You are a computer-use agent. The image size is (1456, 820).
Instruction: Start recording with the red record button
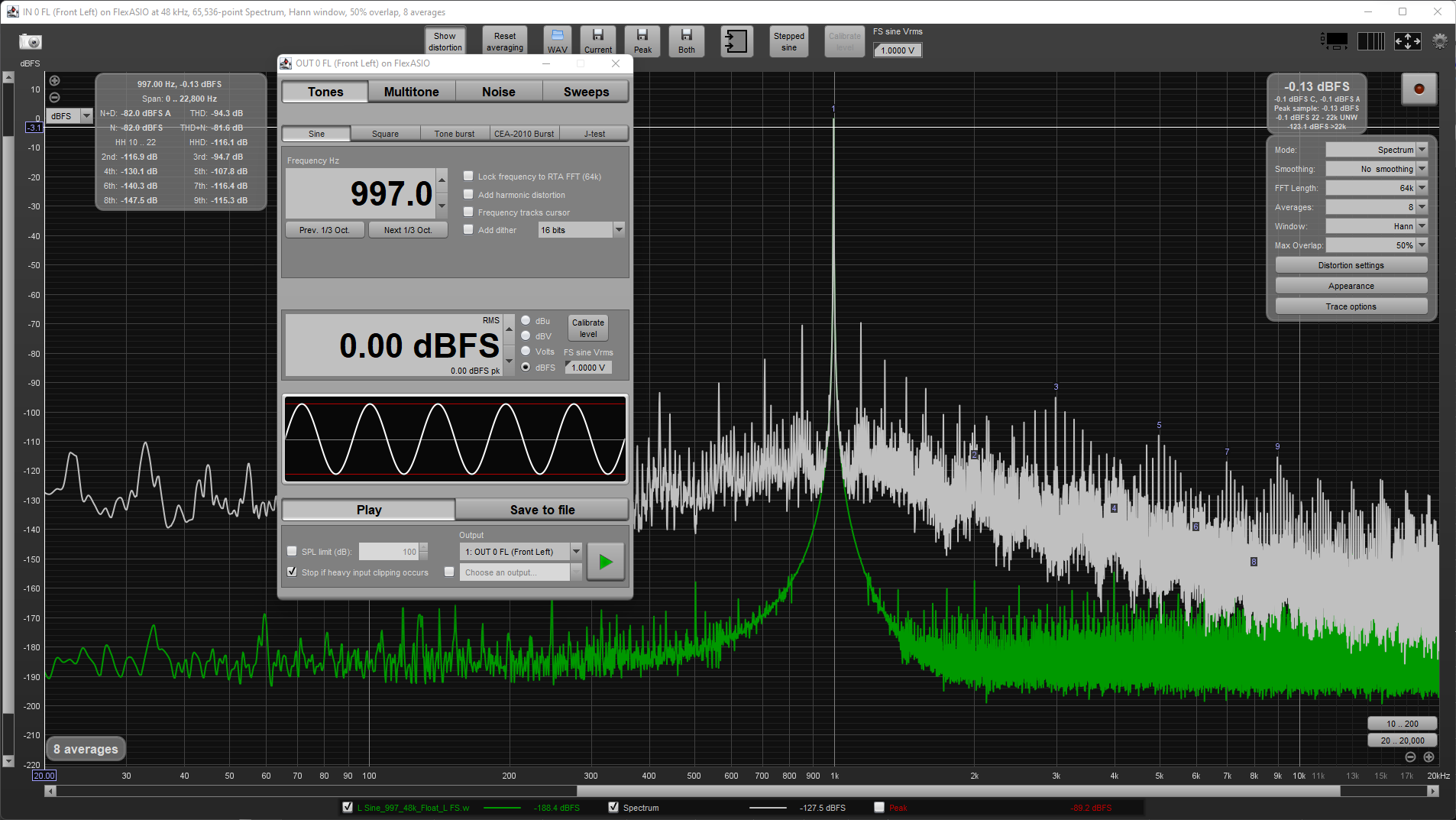1419,89
